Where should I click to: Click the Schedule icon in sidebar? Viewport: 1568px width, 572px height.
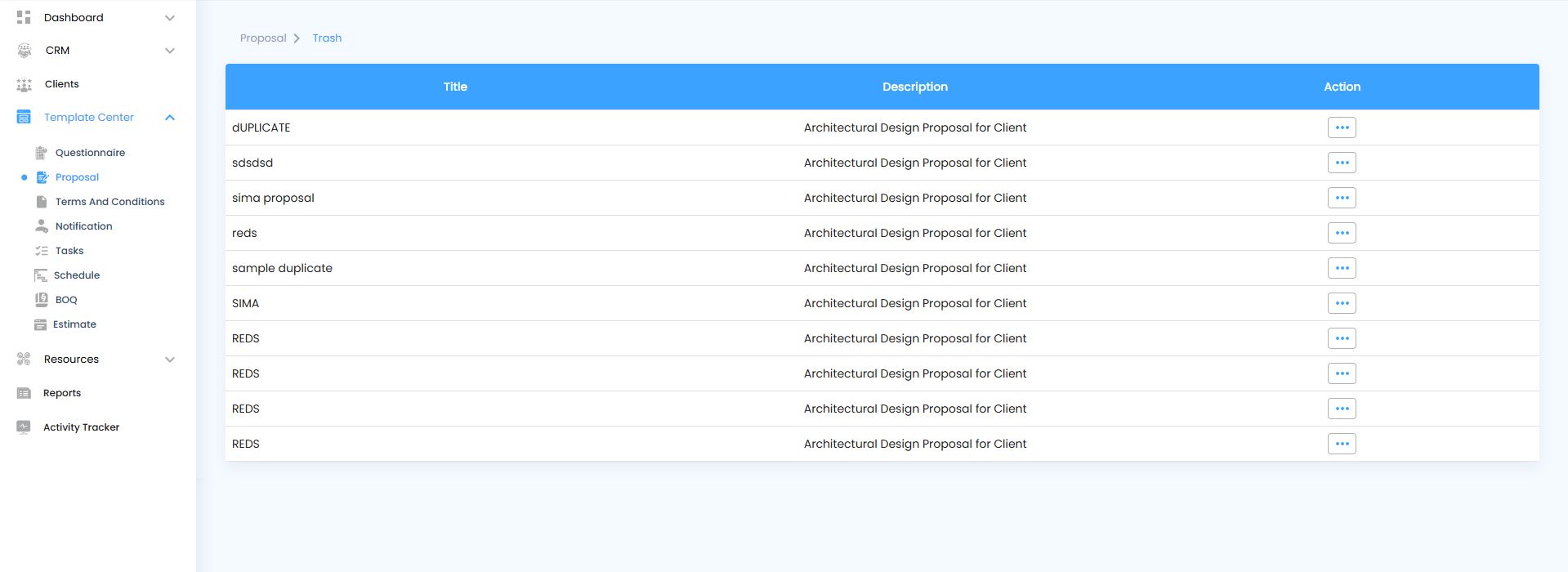coord(41,275)
